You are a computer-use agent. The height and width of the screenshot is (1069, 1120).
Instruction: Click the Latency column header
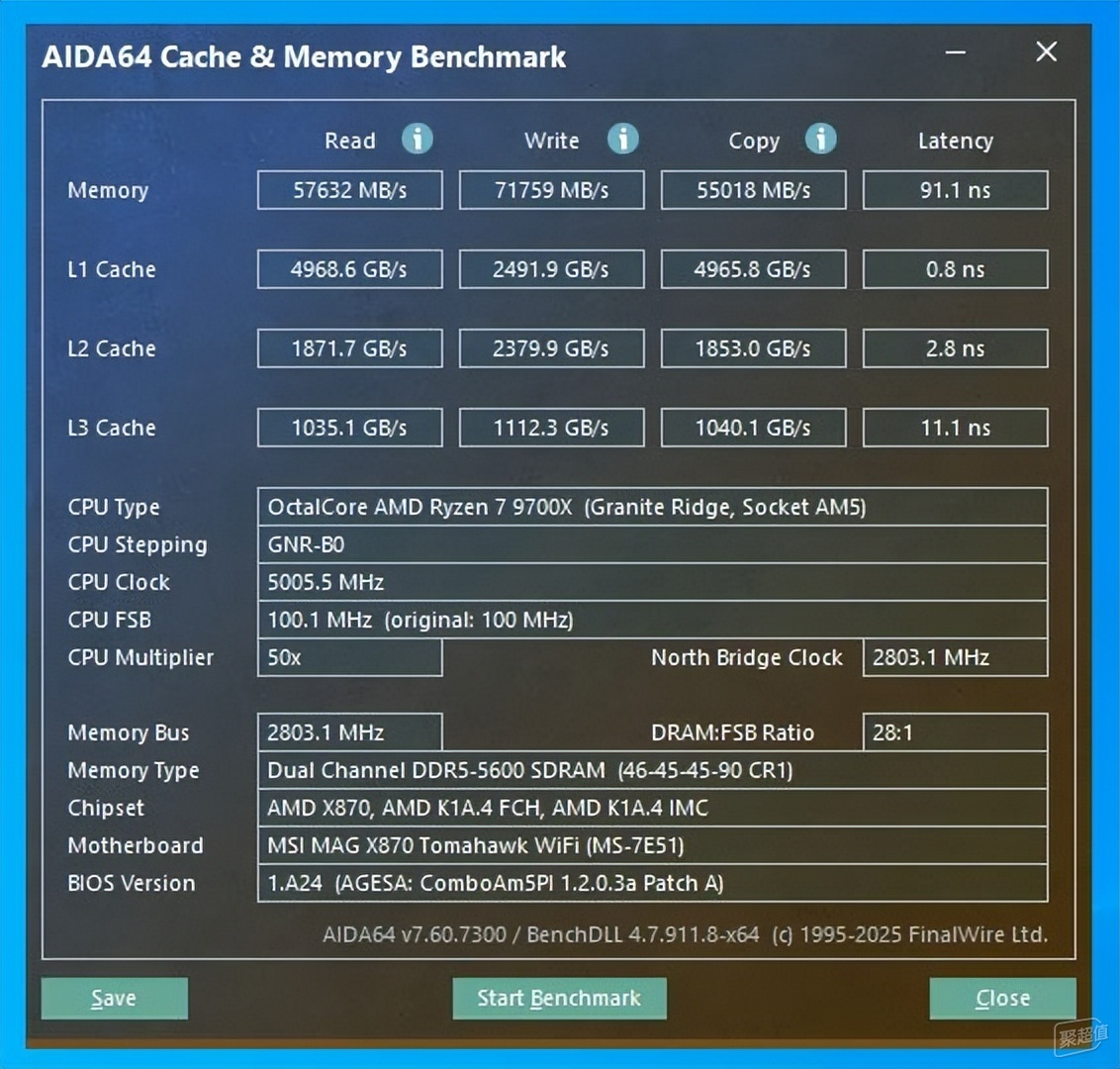[956, 142]
